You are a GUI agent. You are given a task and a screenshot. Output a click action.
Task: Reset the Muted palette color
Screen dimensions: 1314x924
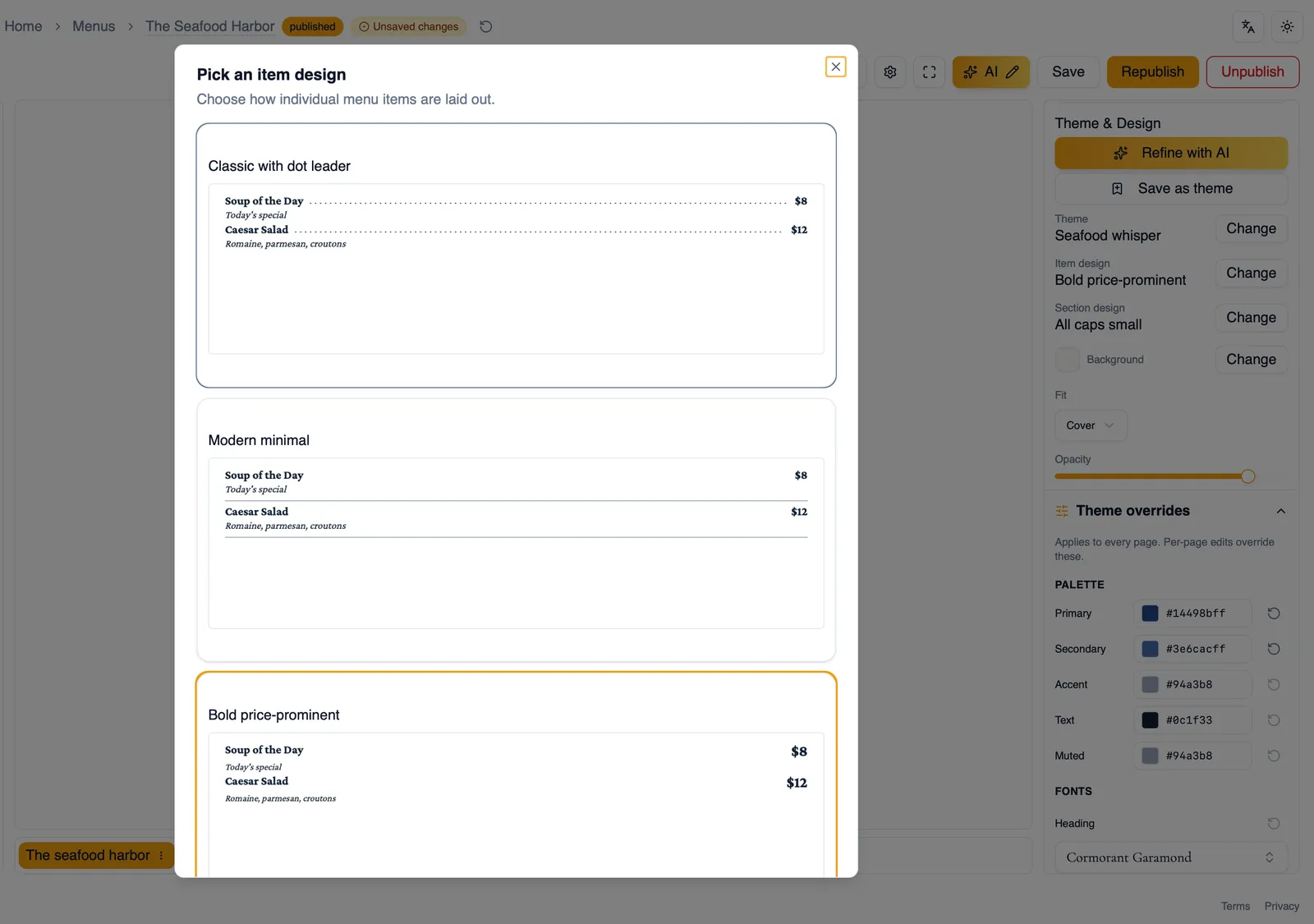point(1274,756)
